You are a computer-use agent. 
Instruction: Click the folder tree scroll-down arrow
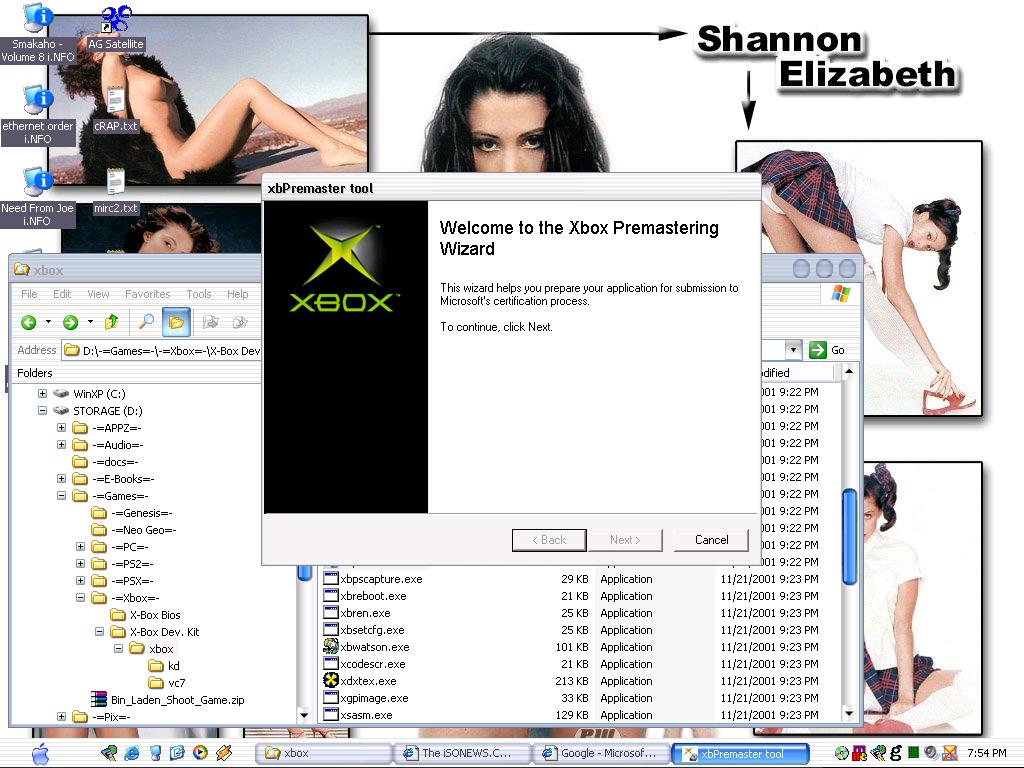point(304,715)
